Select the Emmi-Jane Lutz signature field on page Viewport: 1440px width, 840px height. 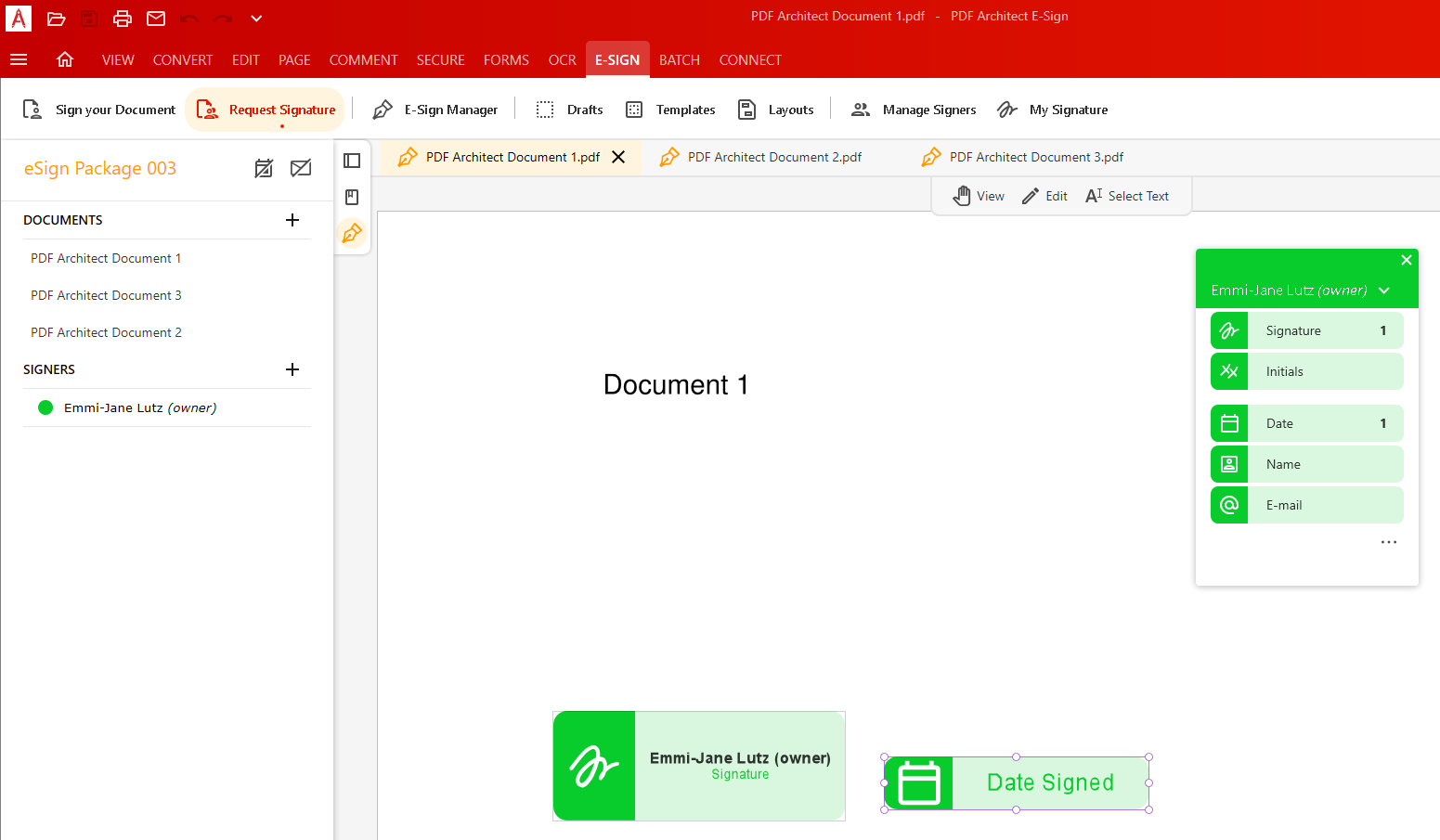coord(699,766)
